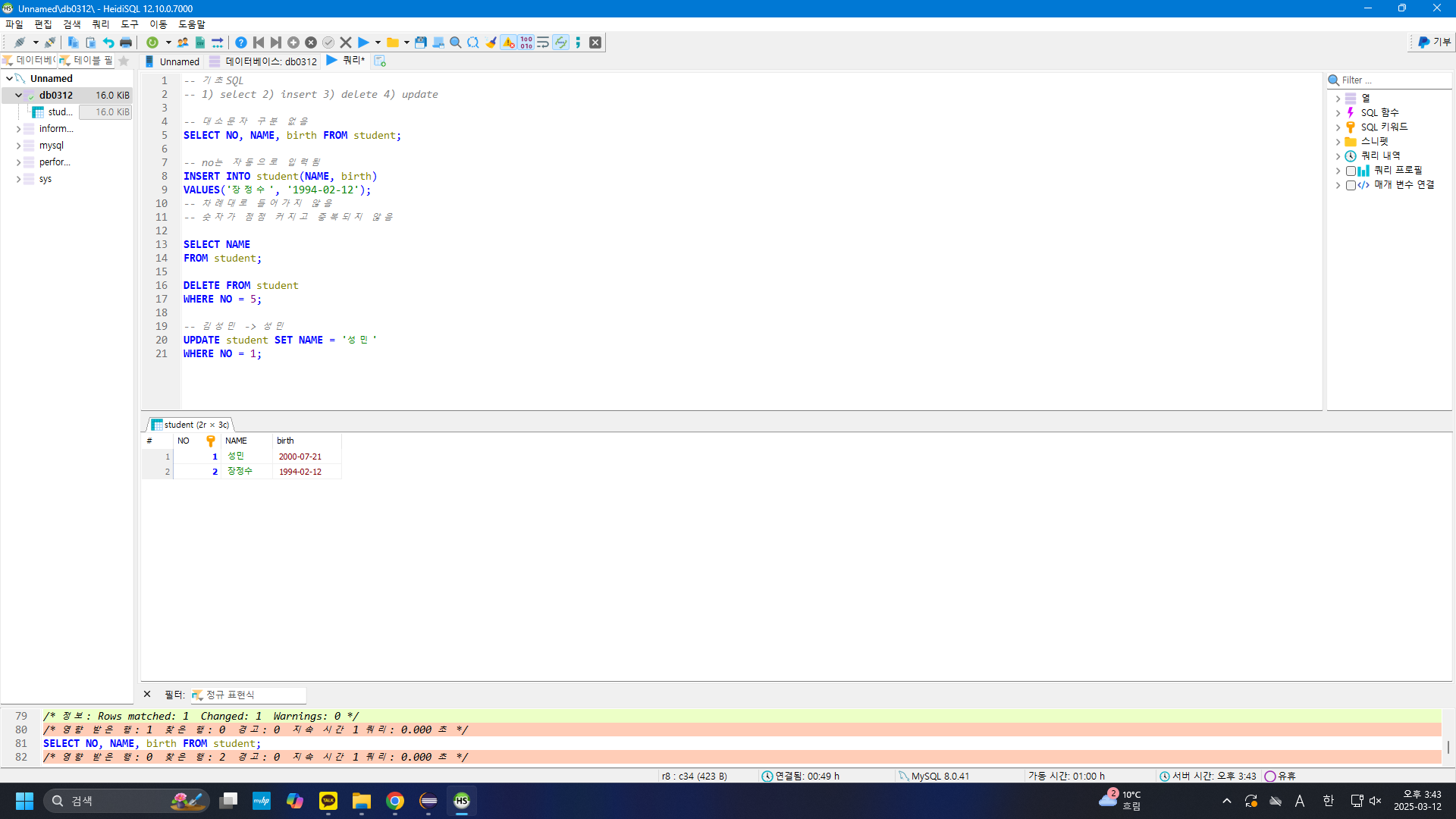1456x819 pixels.
Task: Click the save SQL to file icon
Action: pyautogui.click(x=421, y=42)
